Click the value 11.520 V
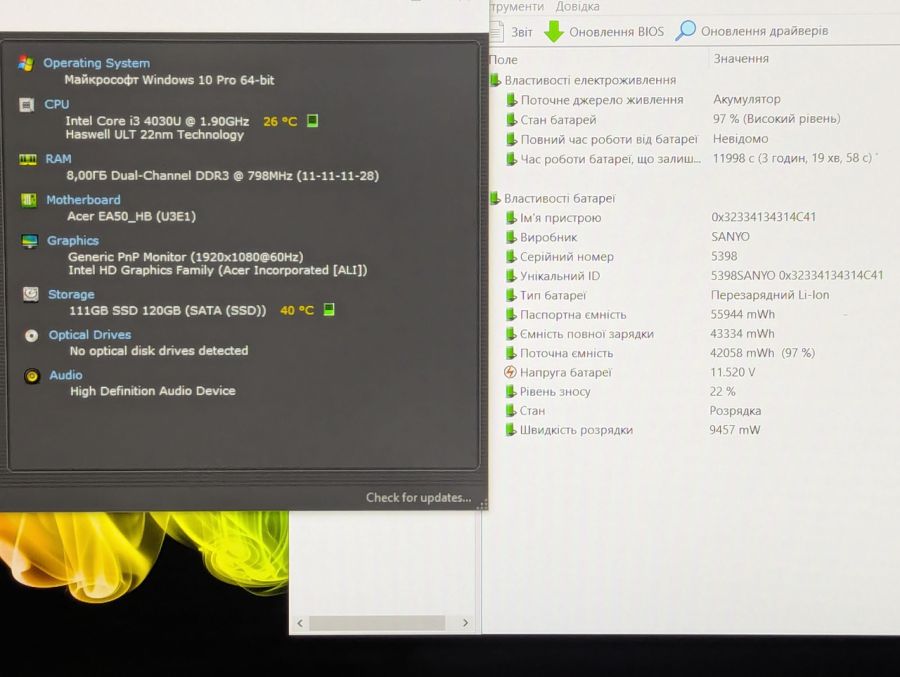 [732, 372]
